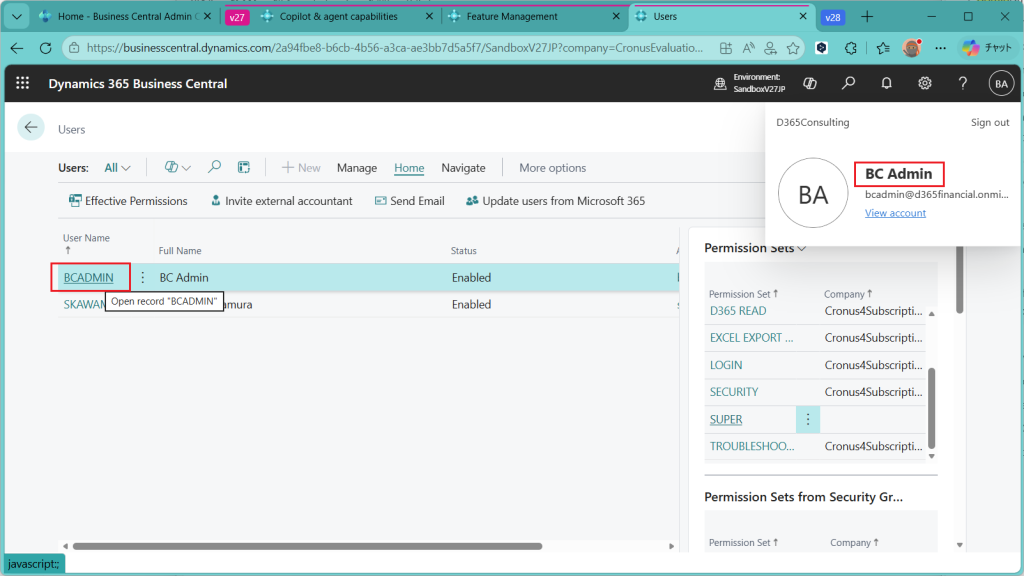
Task: Open the app launcher waffle menu
Action: point(22,84)
